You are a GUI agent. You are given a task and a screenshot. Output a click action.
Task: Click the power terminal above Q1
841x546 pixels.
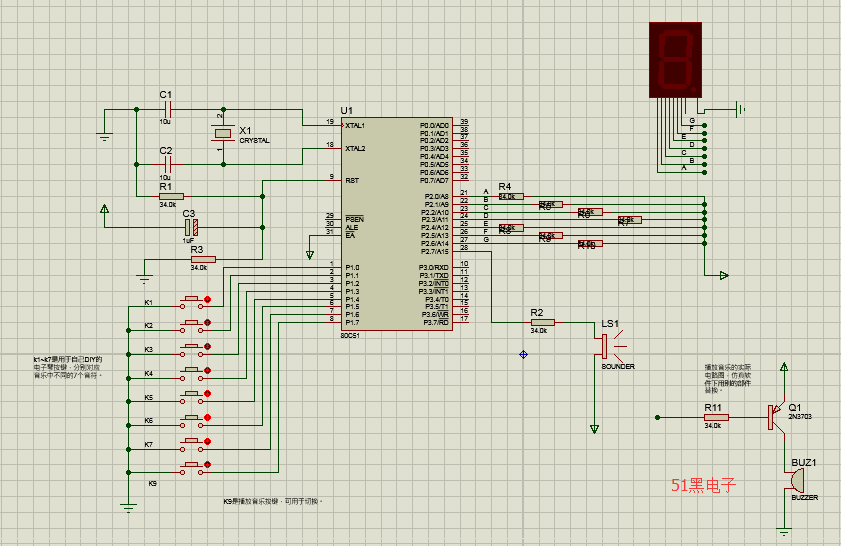pyautogui.click(x=784, y=367)
